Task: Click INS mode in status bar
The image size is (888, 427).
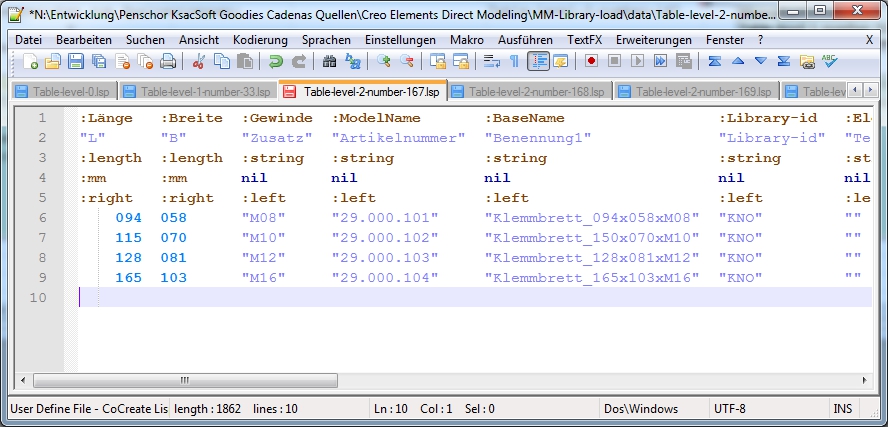Action: click(842, 409)
